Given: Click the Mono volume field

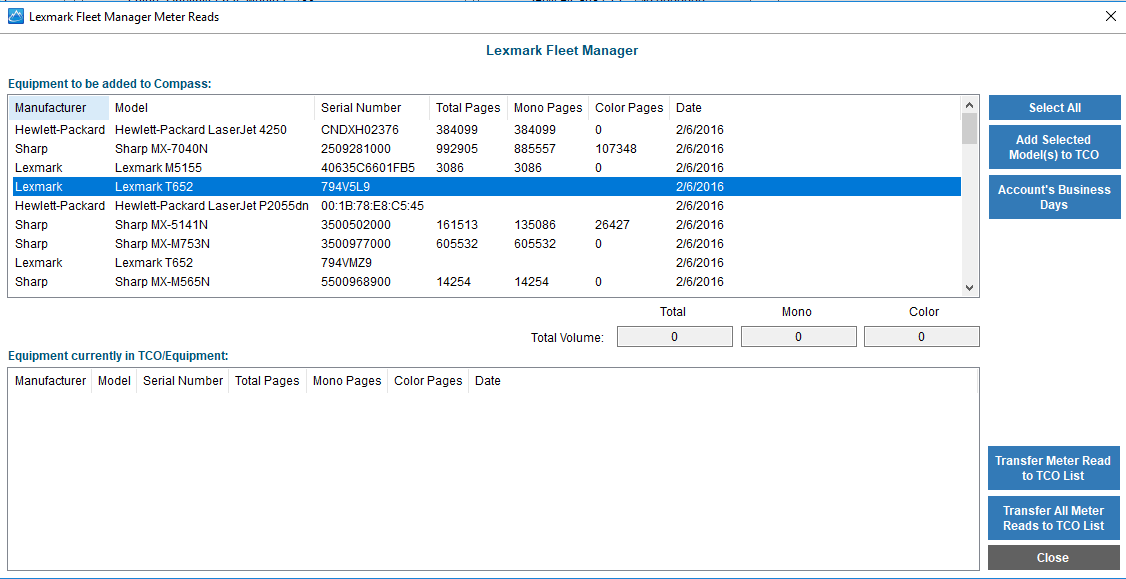Looking at the screenshot, I should 799,336.
